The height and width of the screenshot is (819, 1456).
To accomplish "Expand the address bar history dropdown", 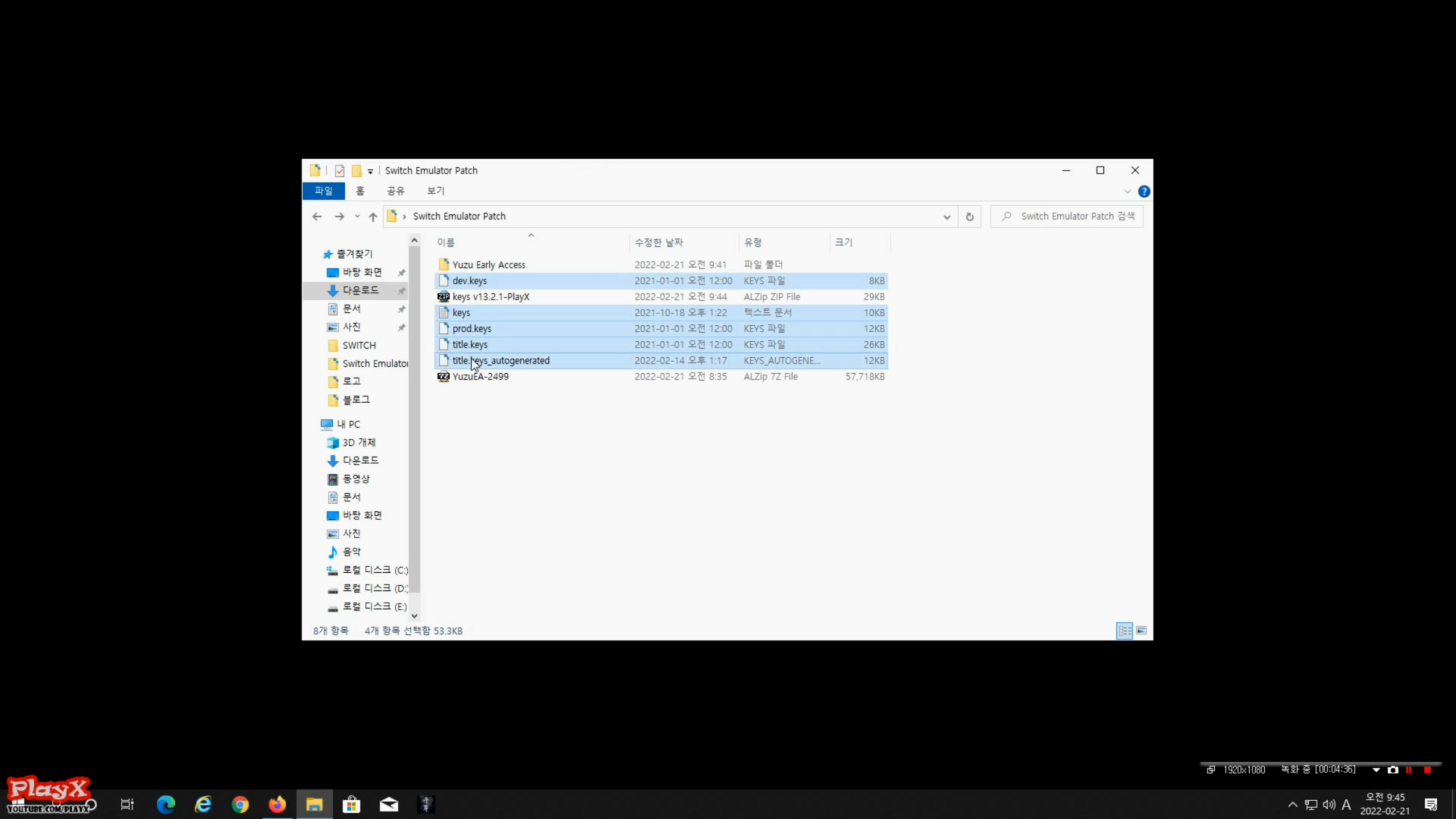I will tap(946, 217).
